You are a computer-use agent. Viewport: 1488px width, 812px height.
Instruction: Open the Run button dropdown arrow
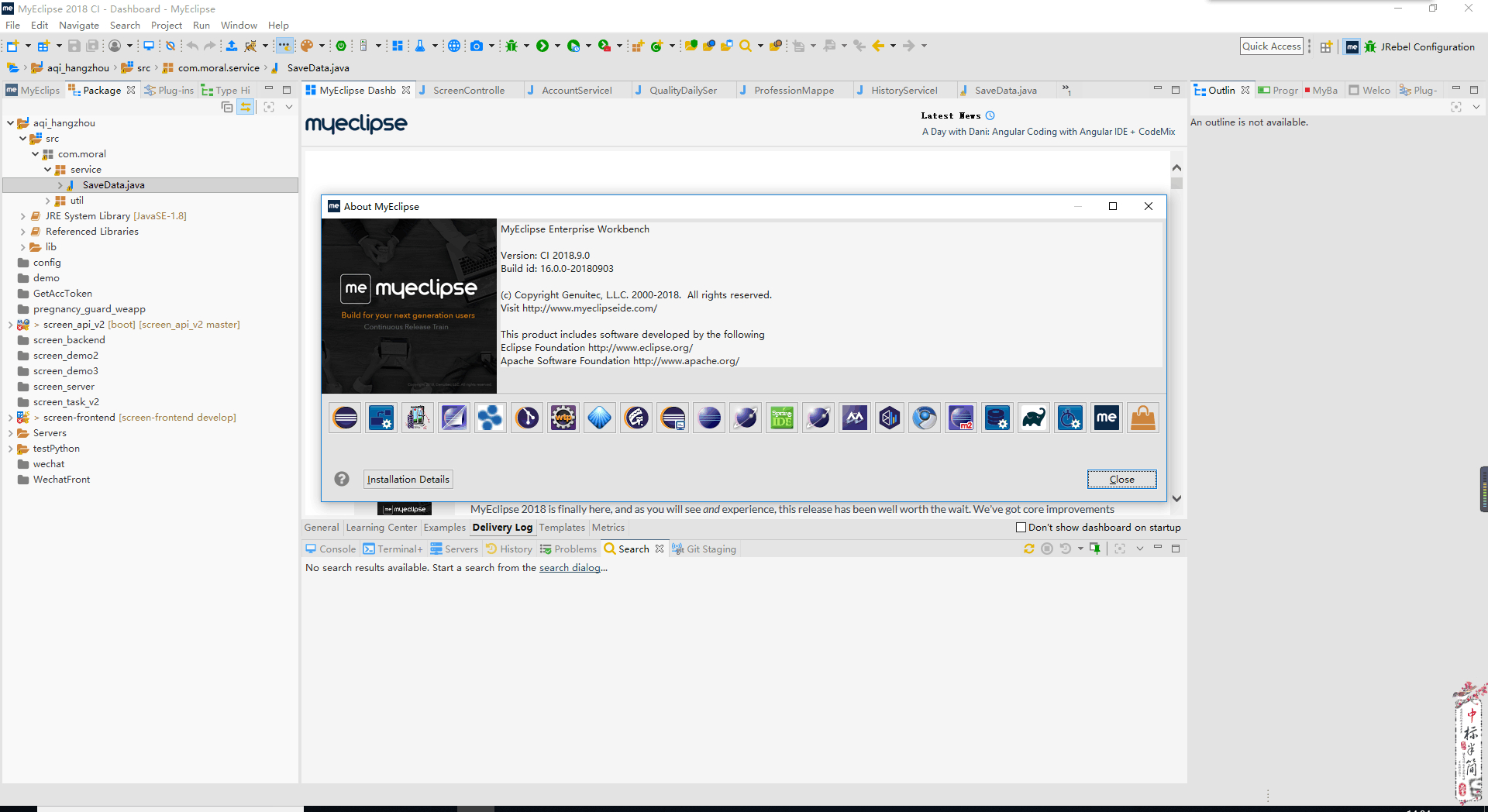(x=557, y=46)
